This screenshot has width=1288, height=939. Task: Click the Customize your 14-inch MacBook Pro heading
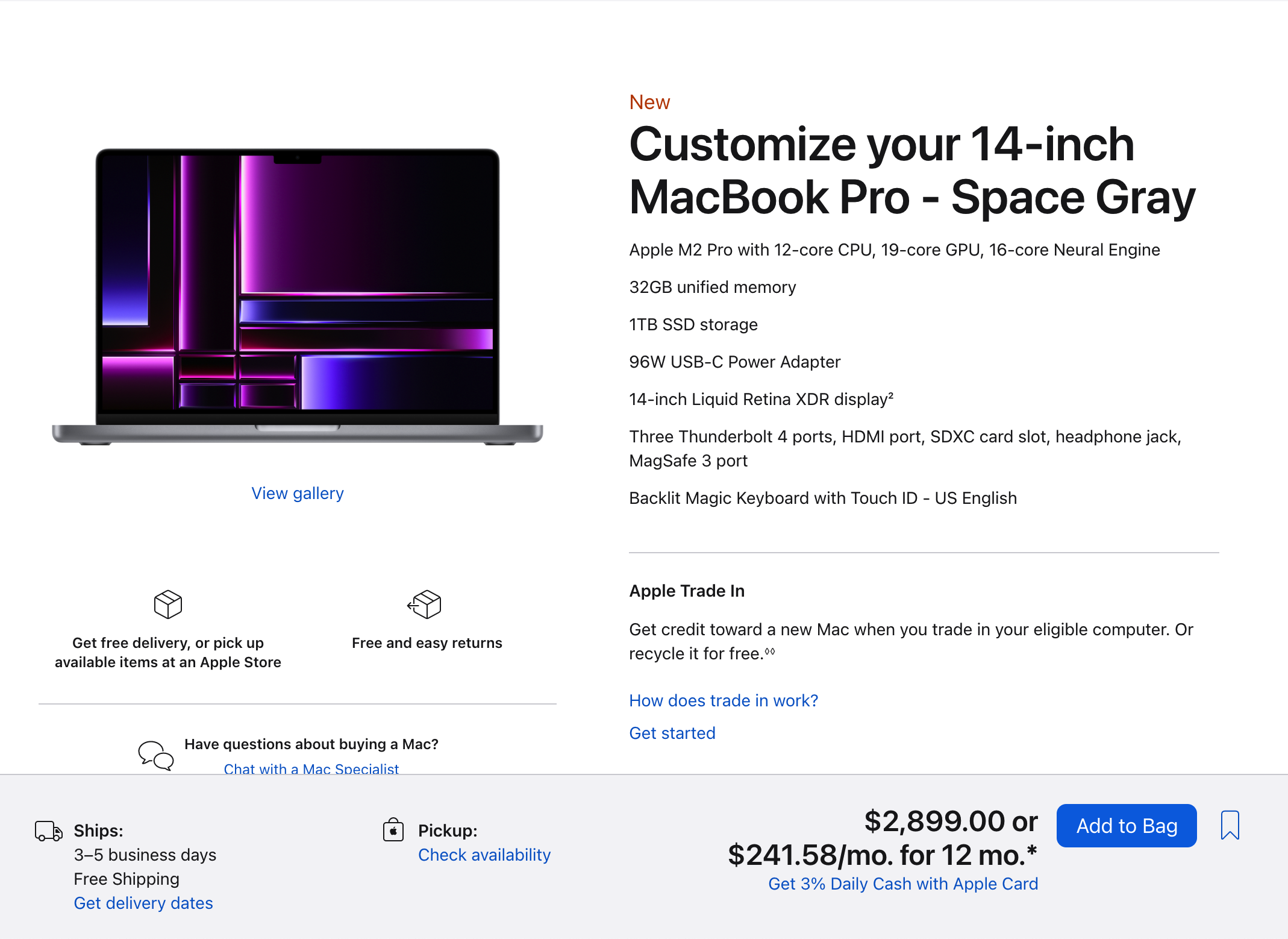[x=911, y=171]
